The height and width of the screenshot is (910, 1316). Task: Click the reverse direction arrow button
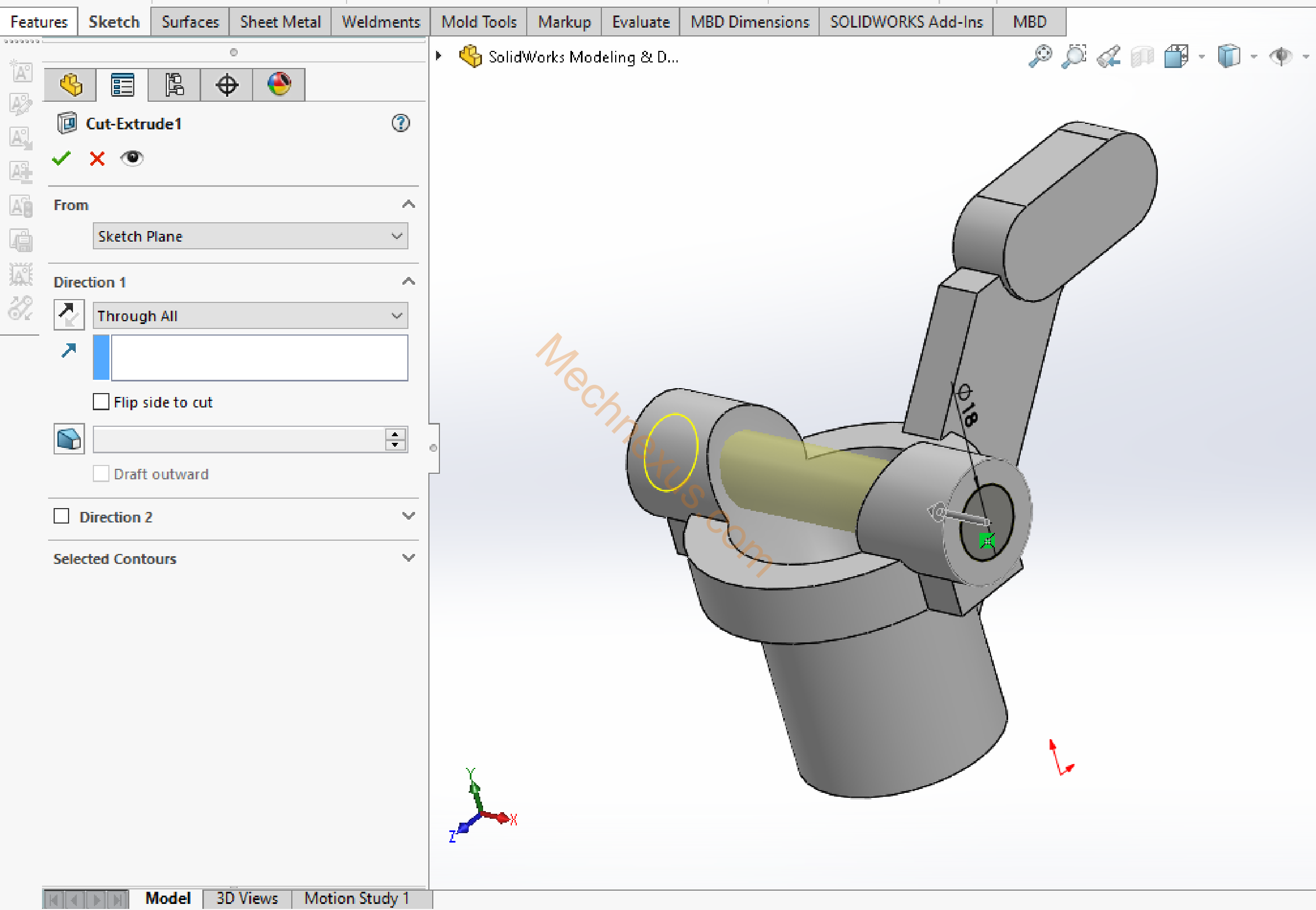tap(69, 315)
